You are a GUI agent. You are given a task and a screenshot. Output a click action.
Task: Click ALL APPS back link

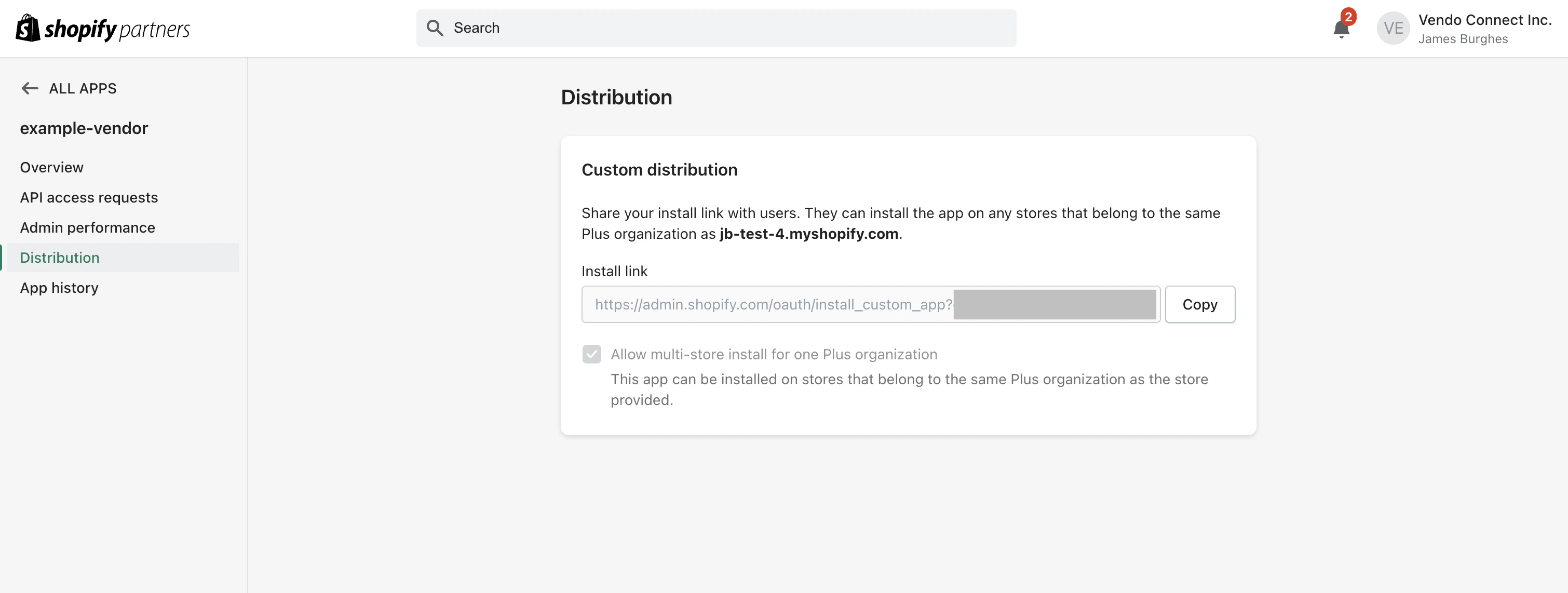coord(83,88)
